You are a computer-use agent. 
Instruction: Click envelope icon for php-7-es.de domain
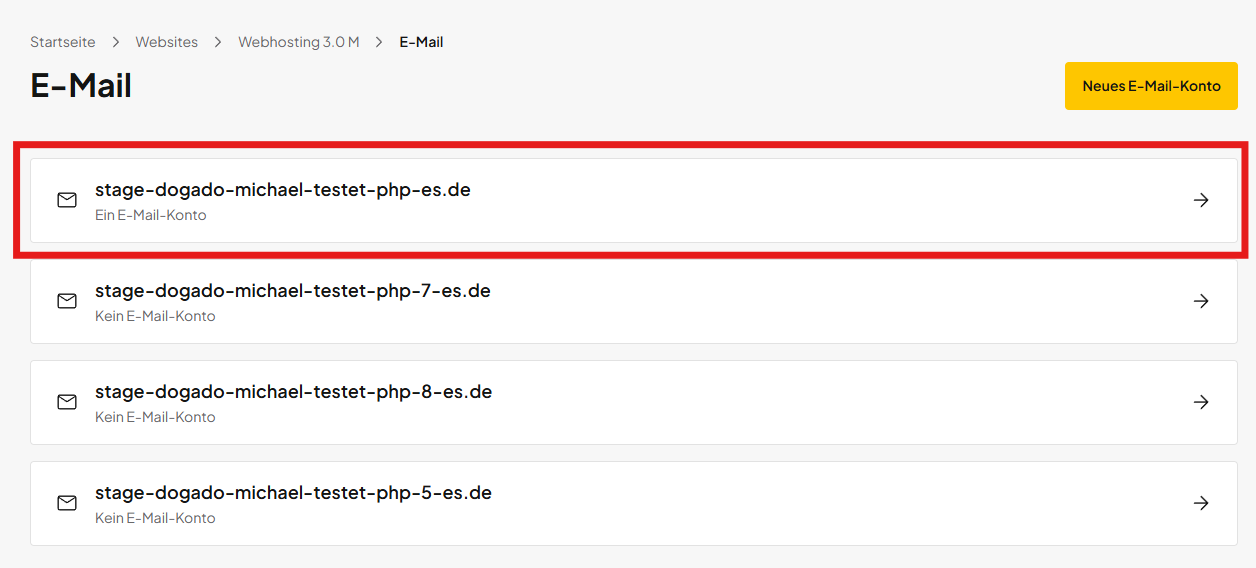pos(67,301)
